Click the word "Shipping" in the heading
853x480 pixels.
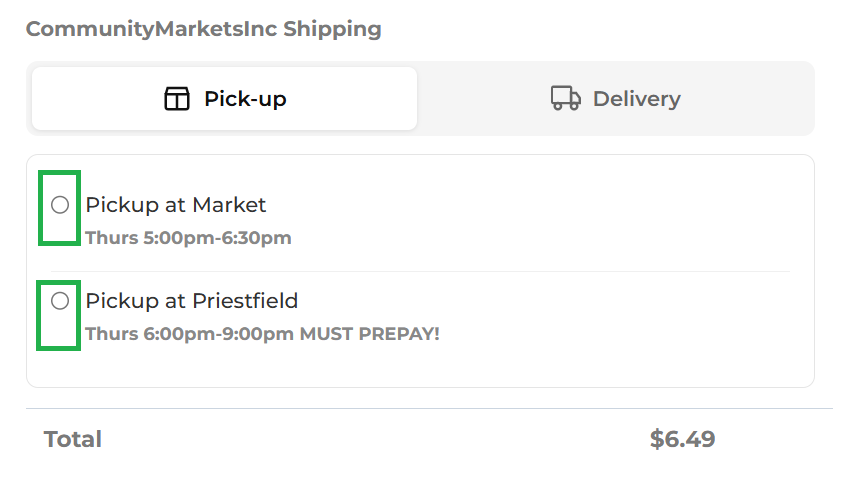click(x=332, y=29)
